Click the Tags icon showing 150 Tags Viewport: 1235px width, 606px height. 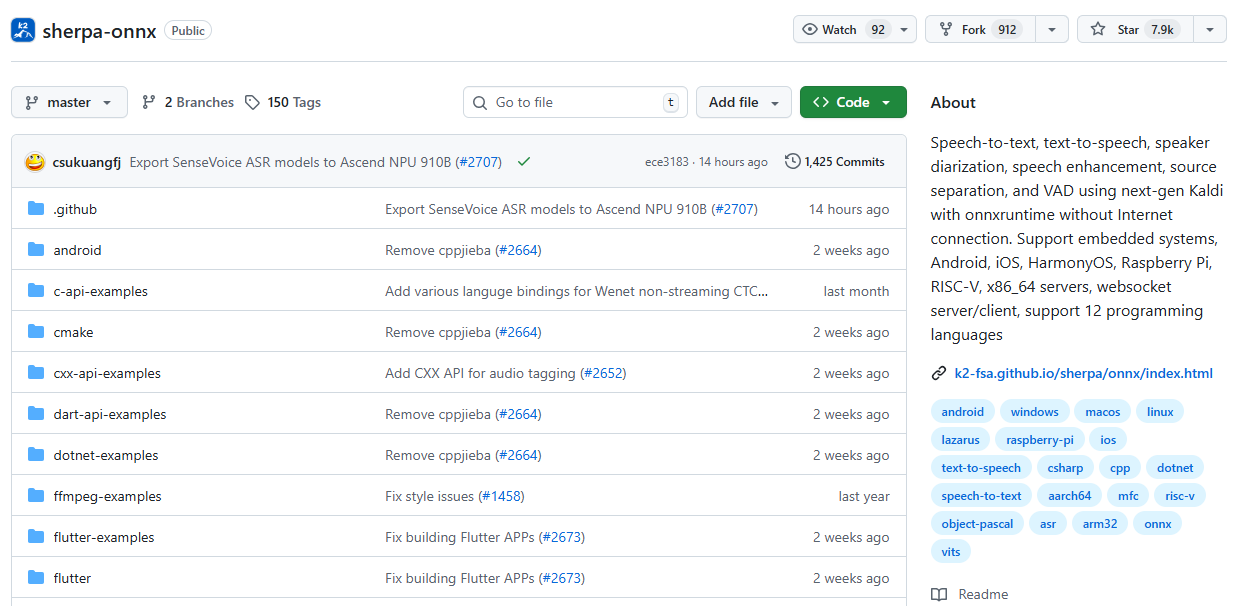point(253,102)
